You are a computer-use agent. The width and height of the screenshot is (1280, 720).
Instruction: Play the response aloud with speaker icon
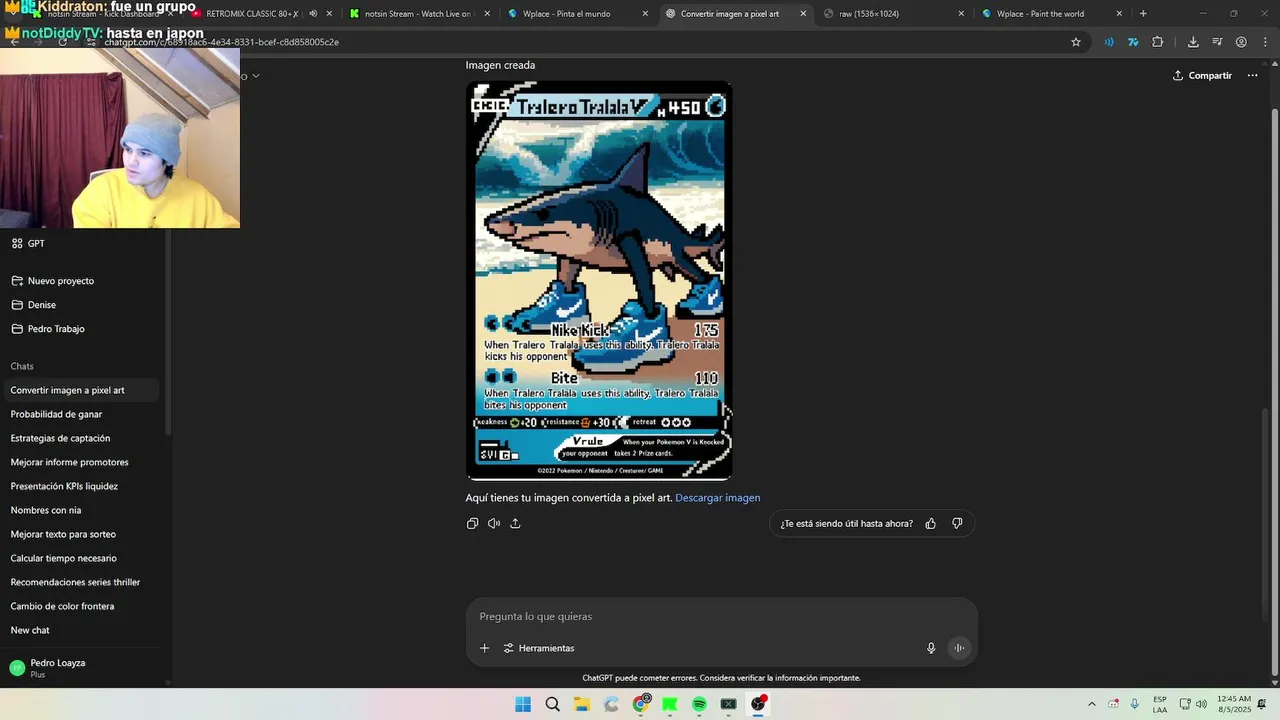tap(494, 523)
